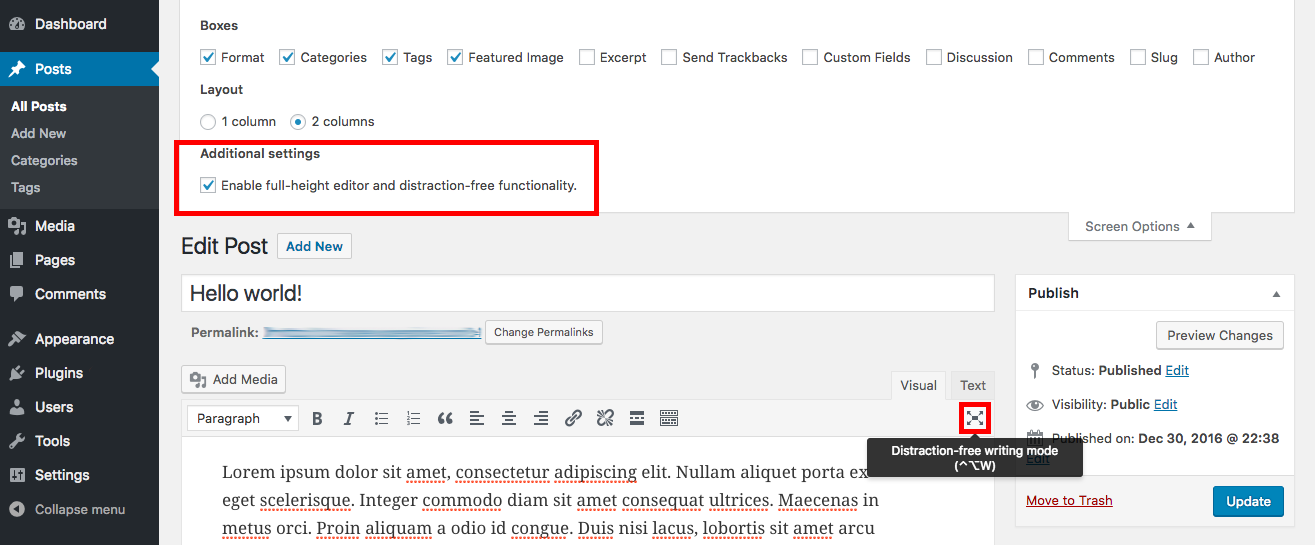
Task: Open Tags submenu item
Action: (x=26, y=187)
